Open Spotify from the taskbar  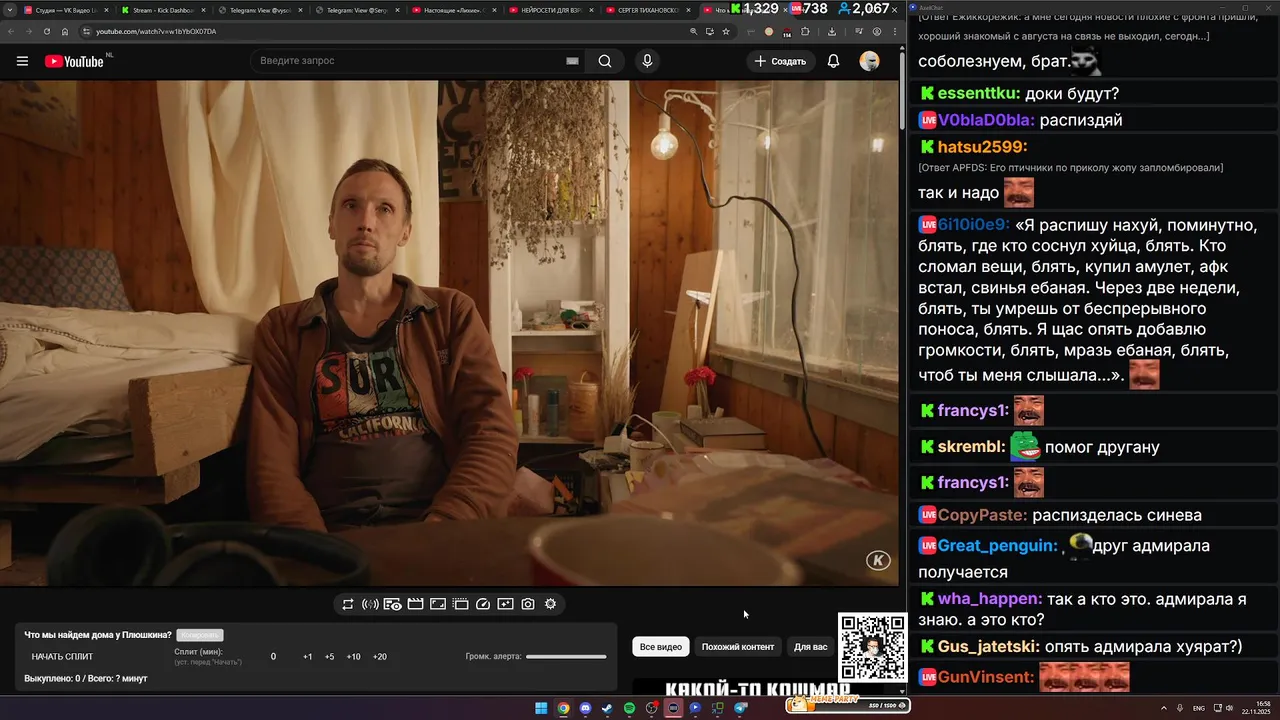click(x=629, y=708)
